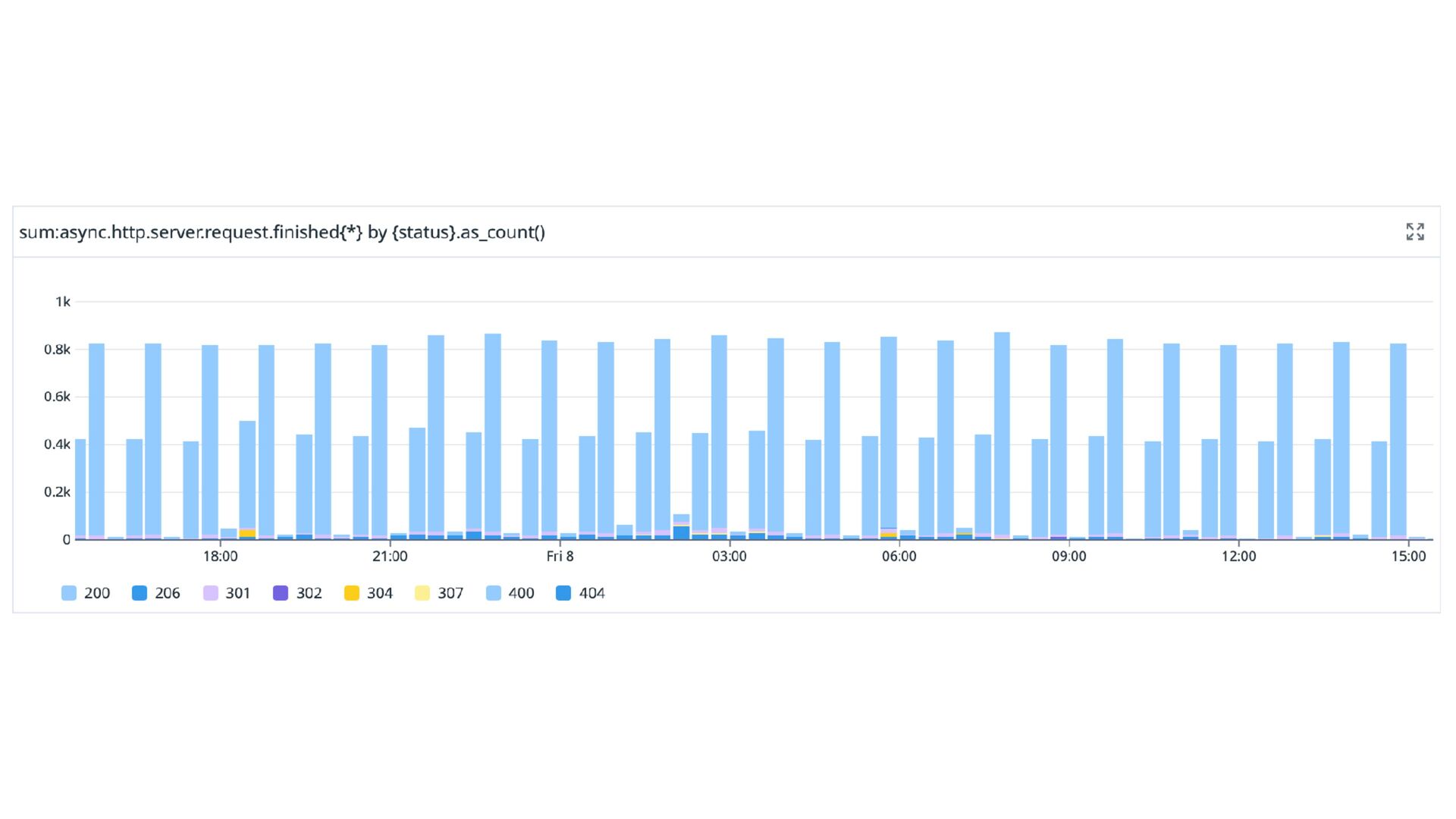The height and width of the screenshot is (819, 1456).
Task: Click the 03:00 time axis label
Action: (729, 557)
